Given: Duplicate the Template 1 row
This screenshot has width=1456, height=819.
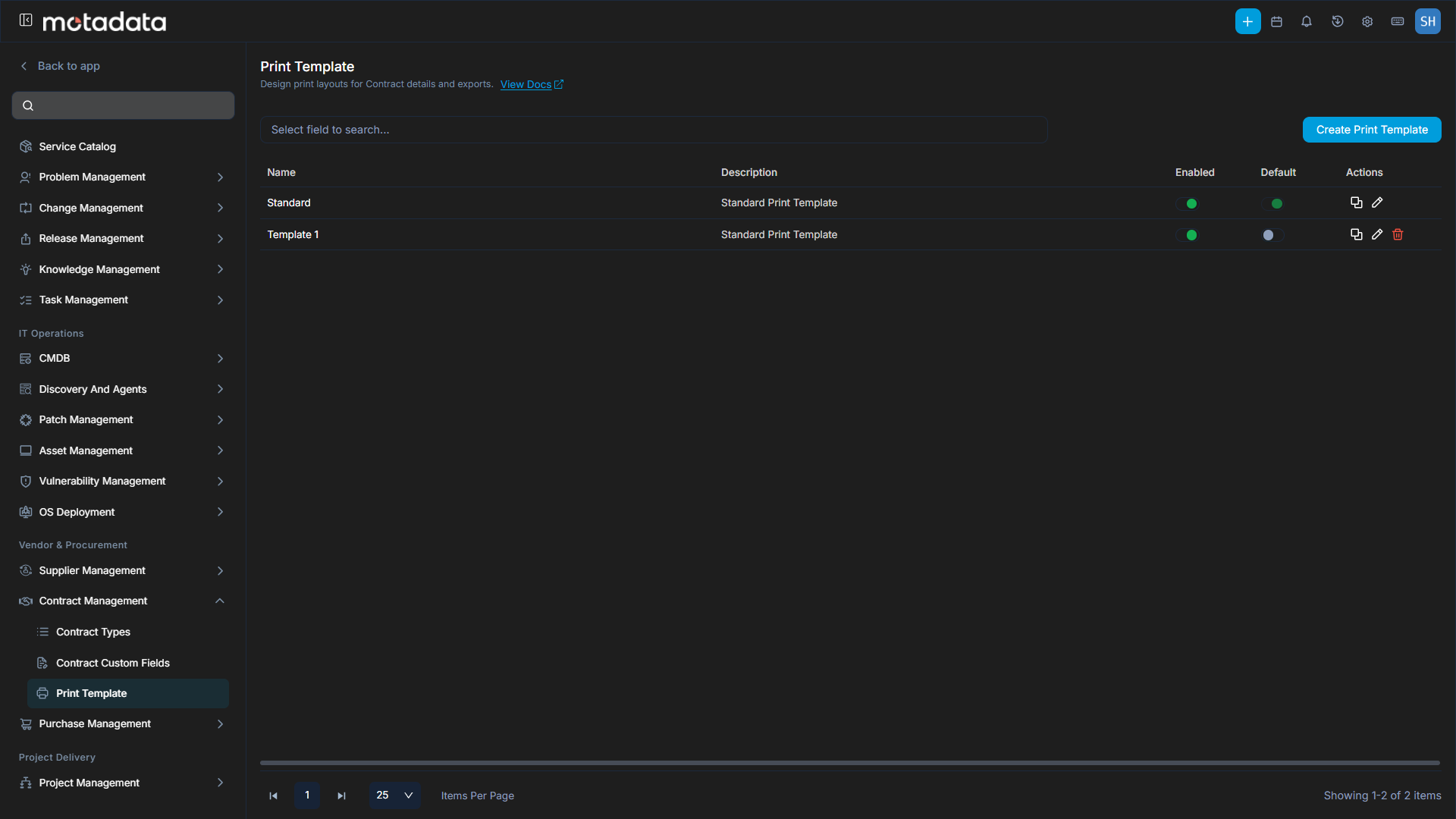Looking at the screenshot, I should point(1357,234).
